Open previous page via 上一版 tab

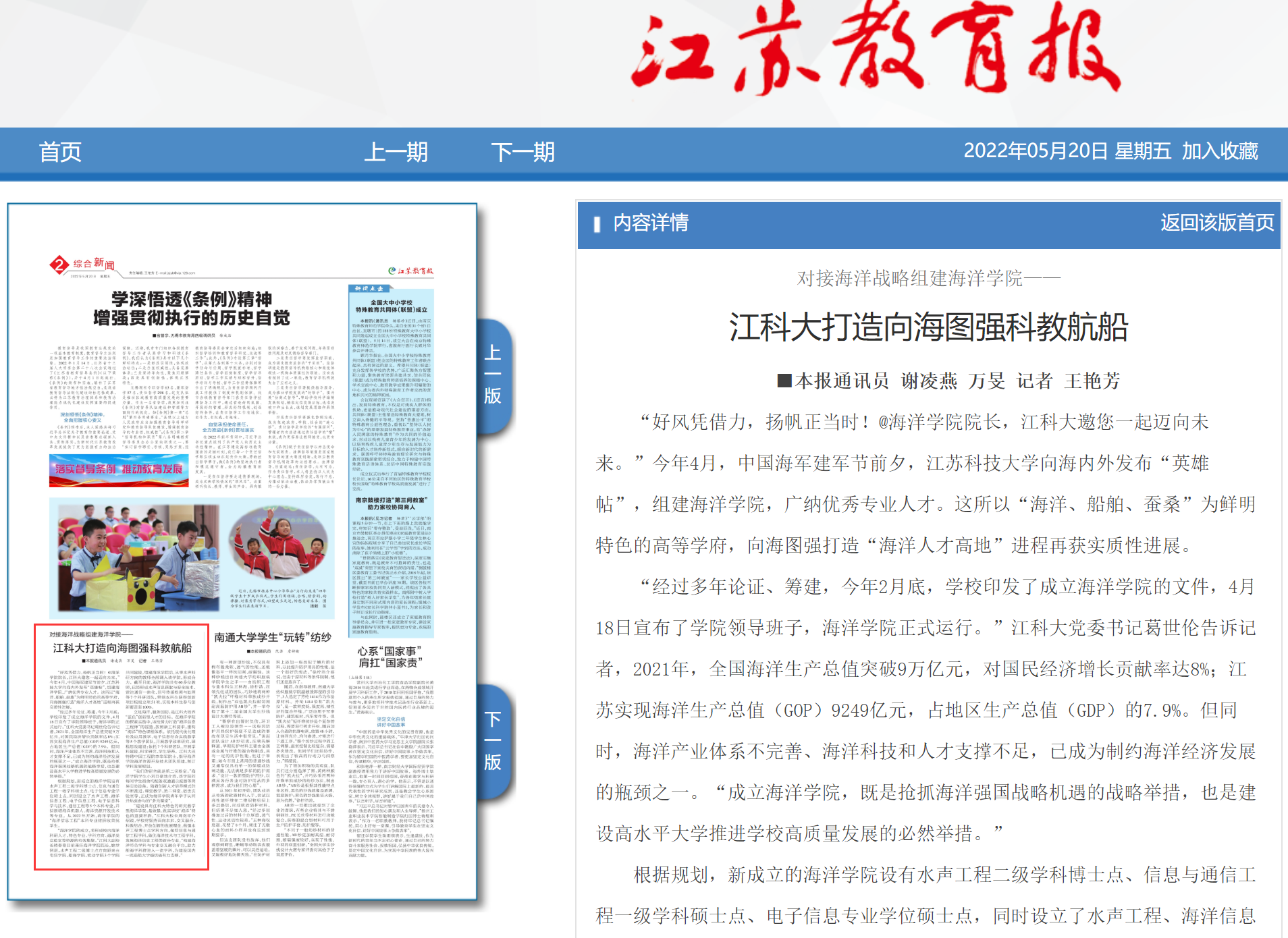point(493,375)
